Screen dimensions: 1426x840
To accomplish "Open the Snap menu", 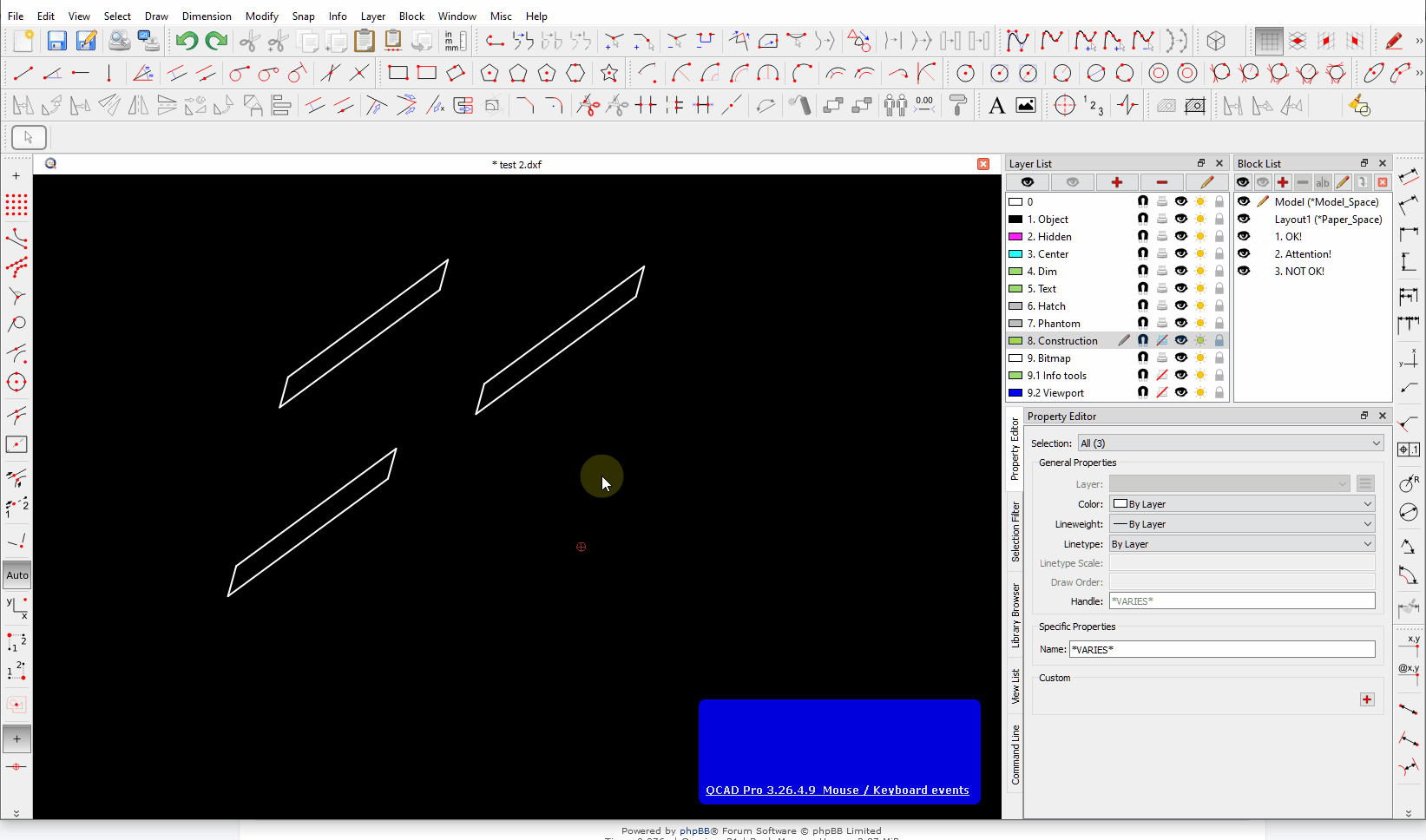I will pos(303,16).
